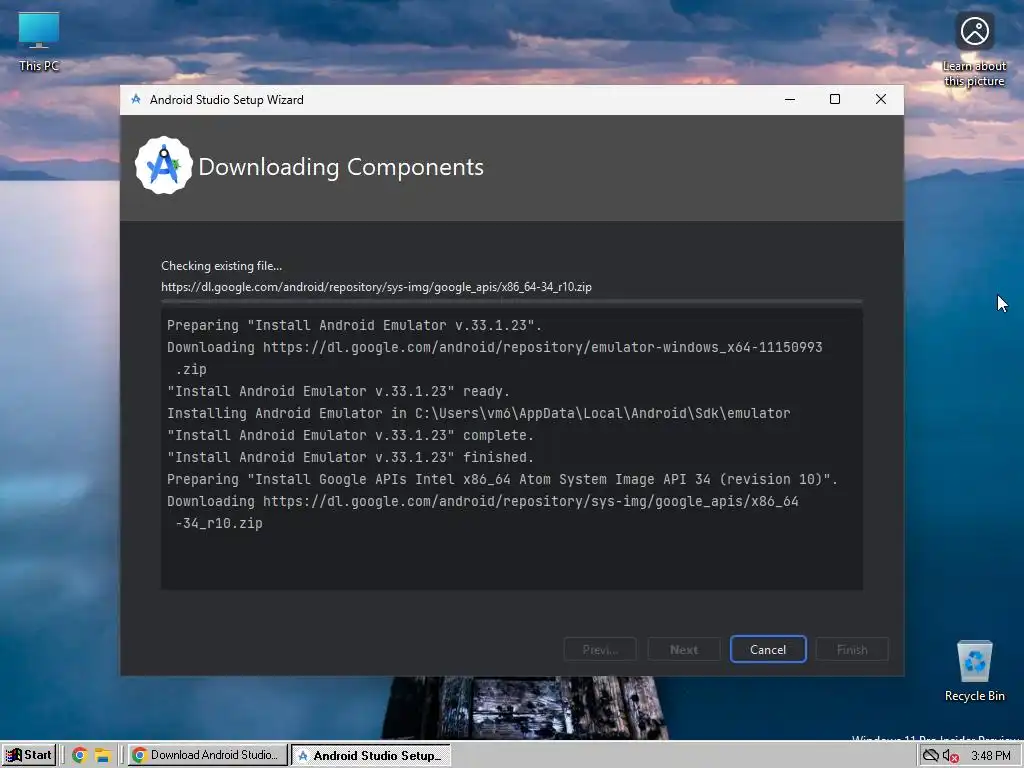
Task: Click network status tray icon
Action: [x=930, y=756]
